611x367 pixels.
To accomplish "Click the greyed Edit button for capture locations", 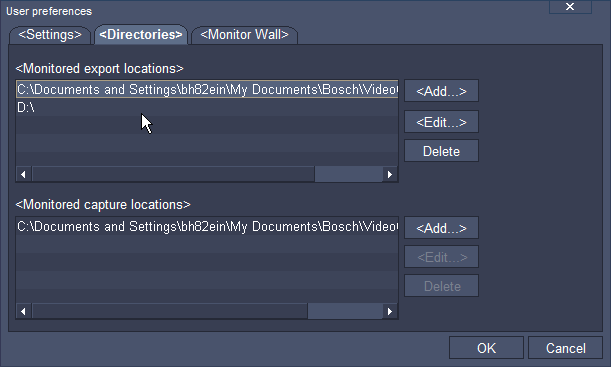I will coord(441,257).
